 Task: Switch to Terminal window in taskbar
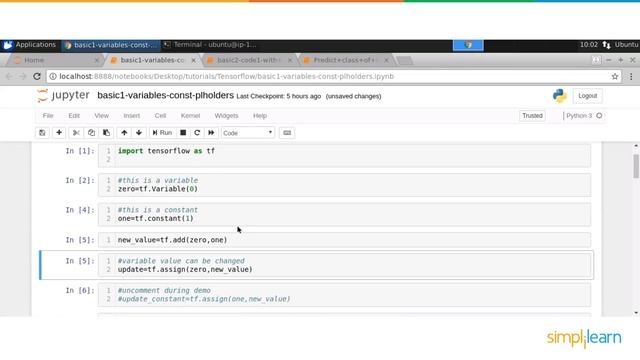(210, 45)
